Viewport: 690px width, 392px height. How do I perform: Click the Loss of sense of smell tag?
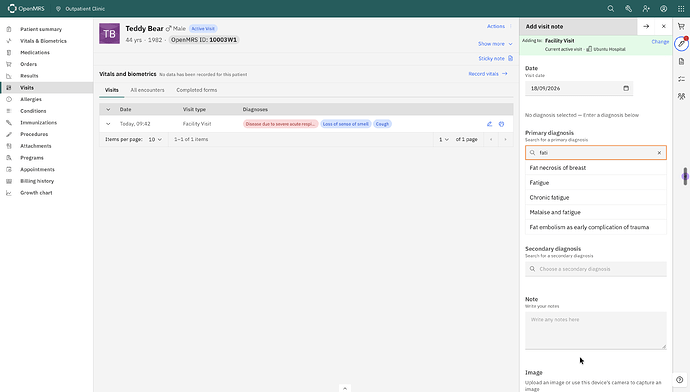click(345, 124)
